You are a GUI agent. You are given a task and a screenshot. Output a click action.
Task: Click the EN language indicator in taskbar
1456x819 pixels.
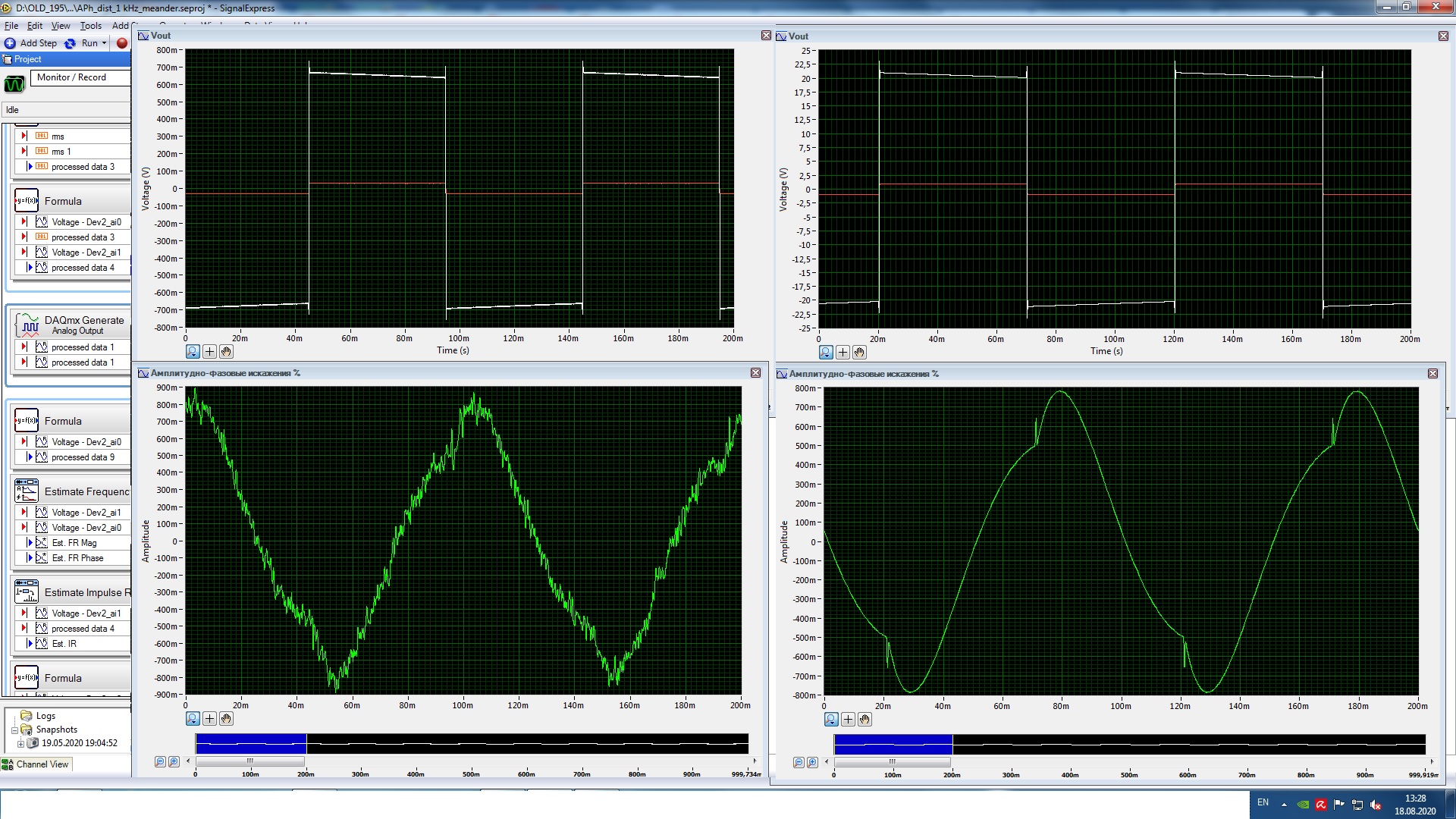tap(1263, 802)
